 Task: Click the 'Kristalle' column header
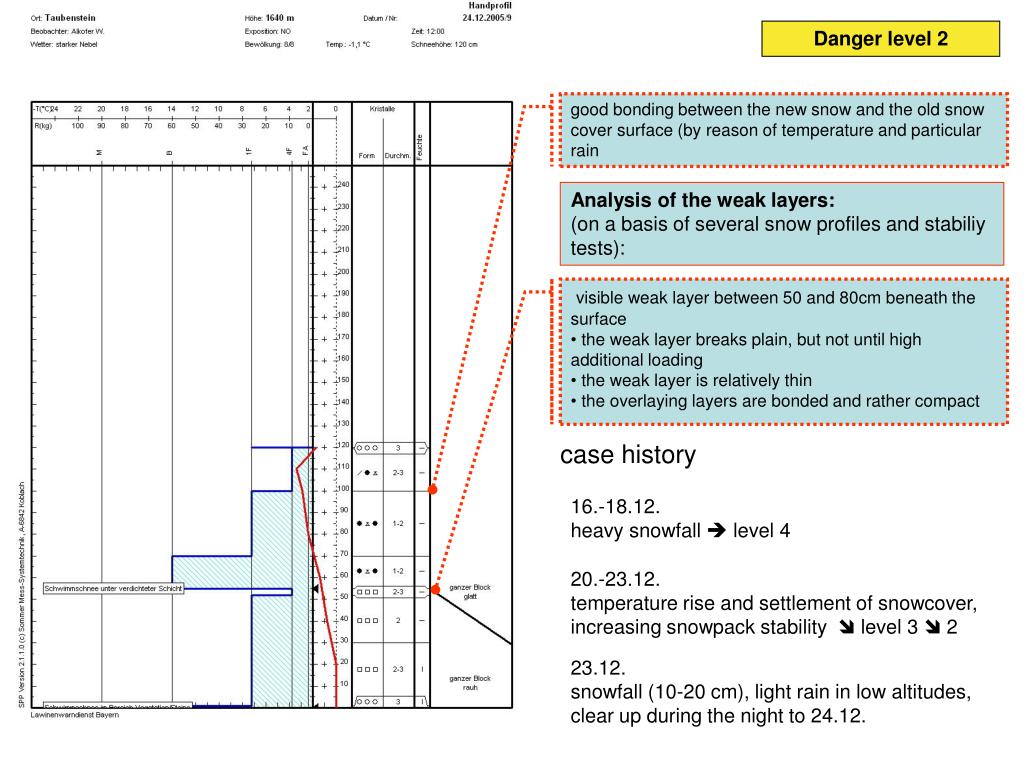(x=382, y=109)
